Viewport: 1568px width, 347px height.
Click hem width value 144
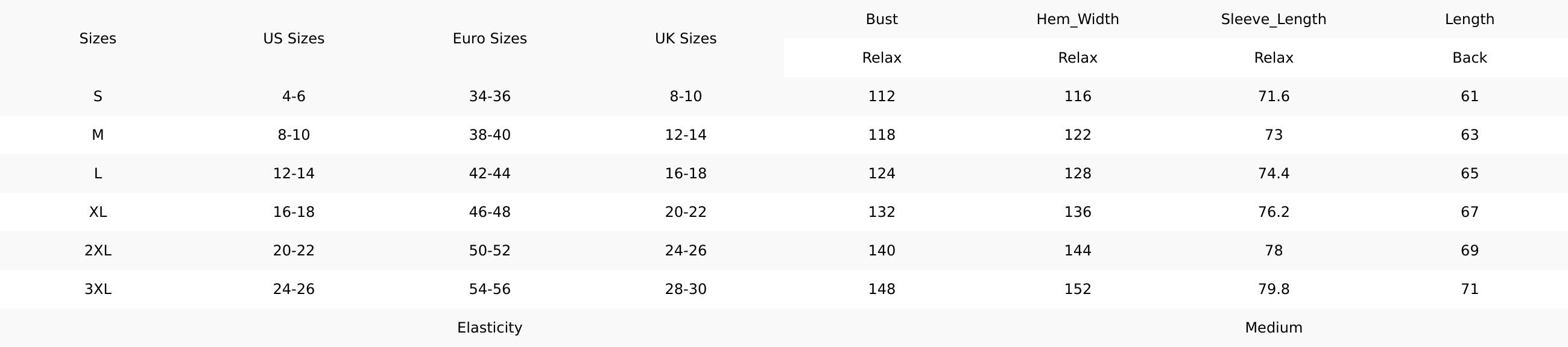pyautogui.click(x=1077, y=251)
